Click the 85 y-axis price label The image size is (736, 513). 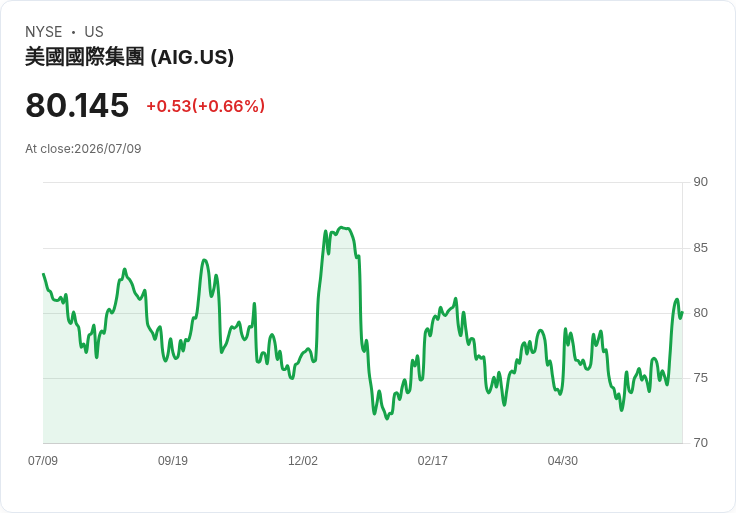click(700, 248)
